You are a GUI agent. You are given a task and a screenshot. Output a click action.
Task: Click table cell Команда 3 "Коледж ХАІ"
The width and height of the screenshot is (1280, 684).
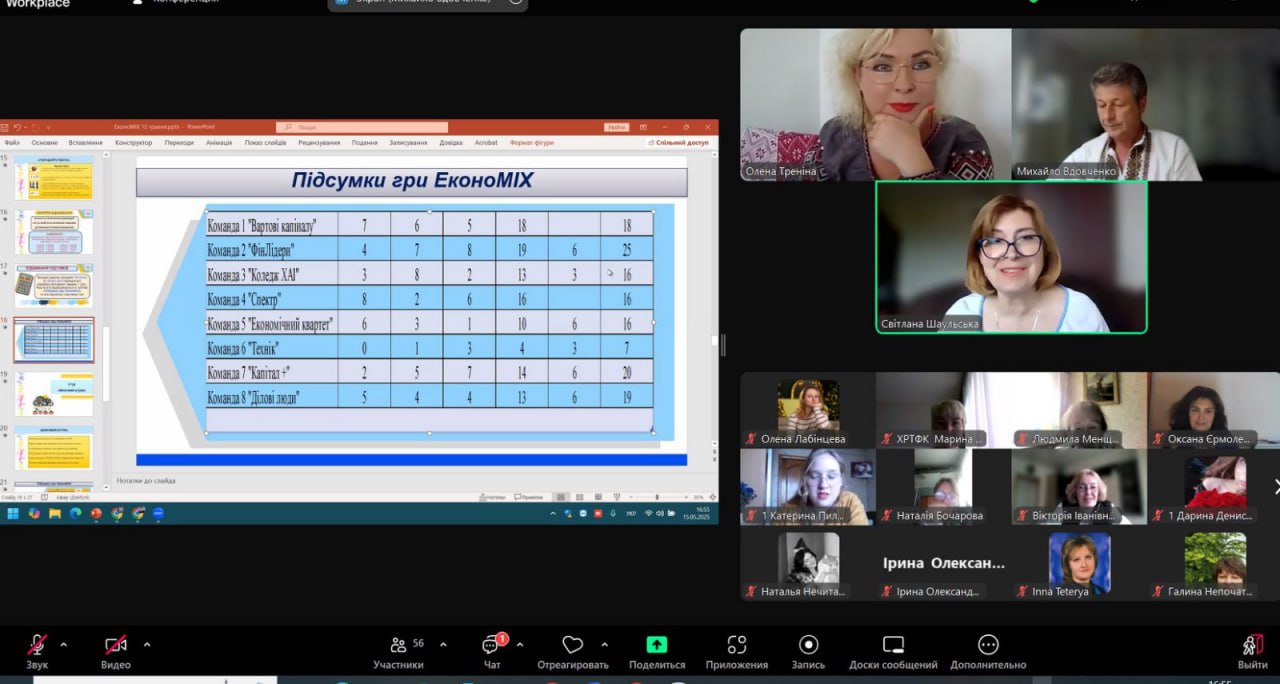point(272,274)
